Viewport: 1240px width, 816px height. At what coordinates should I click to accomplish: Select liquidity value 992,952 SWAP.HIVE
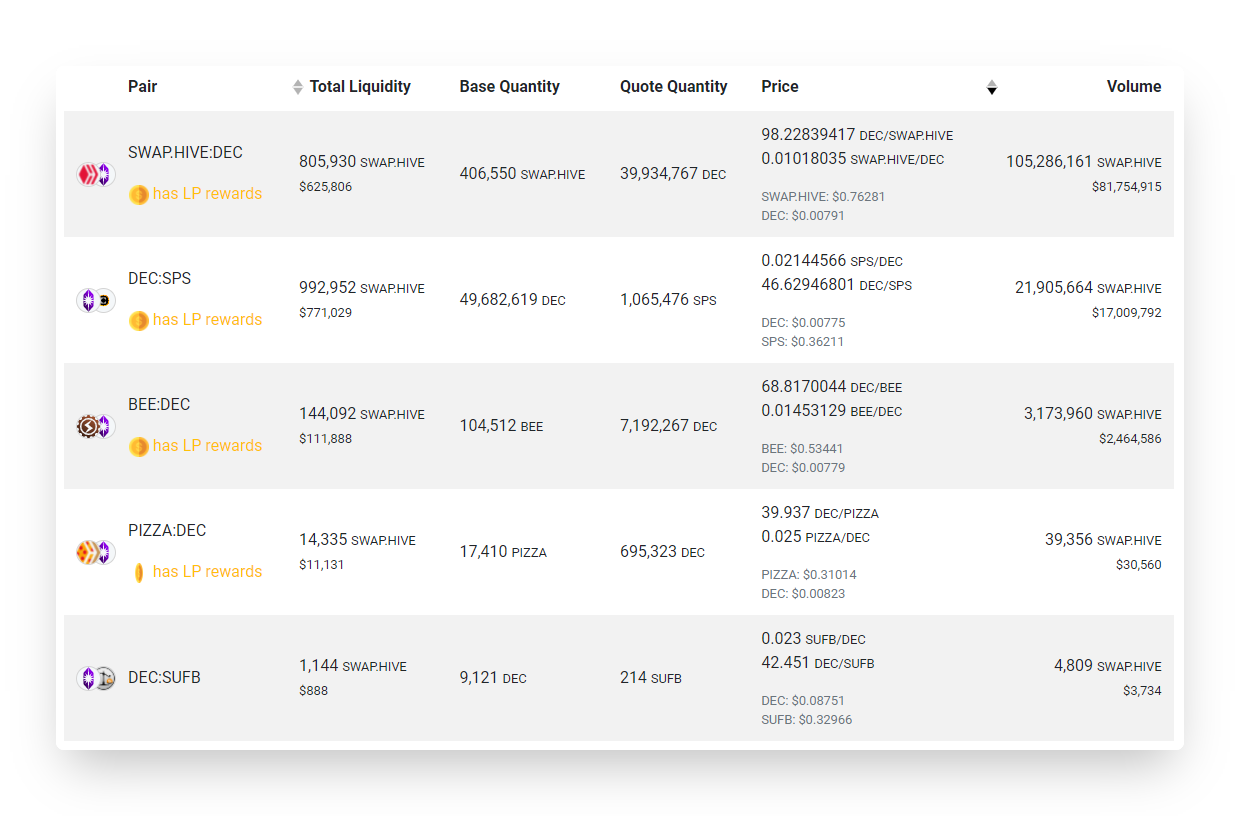coord(362,287)
